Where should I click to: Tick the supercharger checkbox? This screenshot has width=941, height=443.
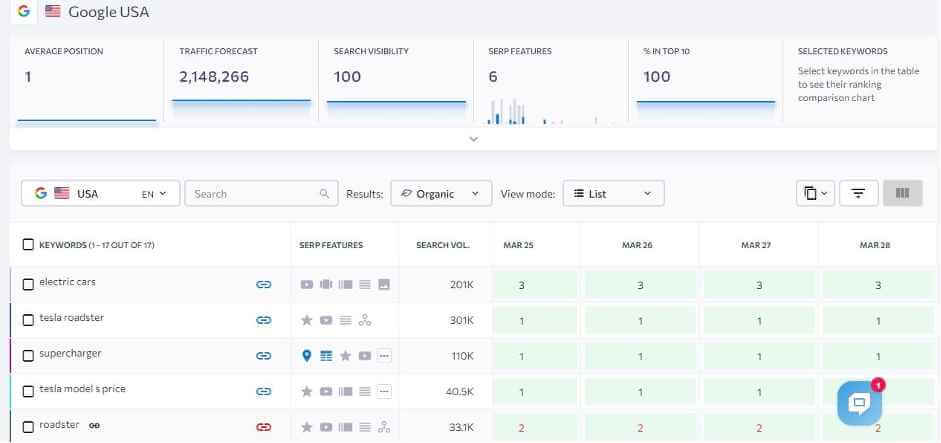(x=28, y=356)
